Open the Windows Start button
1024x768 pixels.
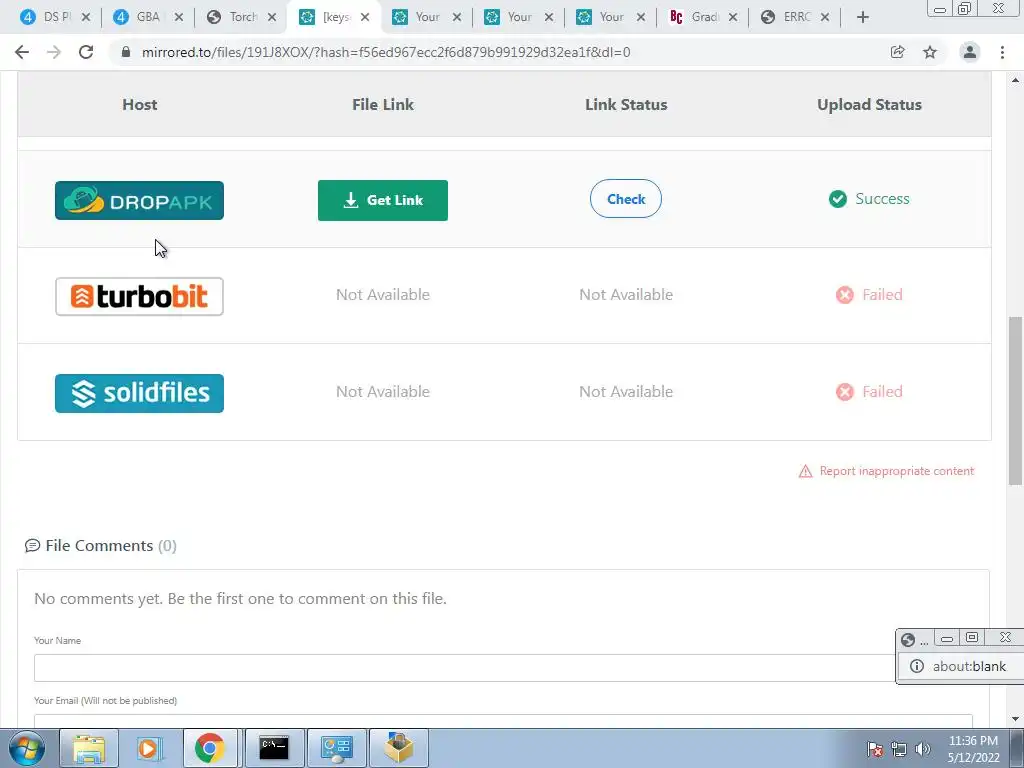coord(27,748)
